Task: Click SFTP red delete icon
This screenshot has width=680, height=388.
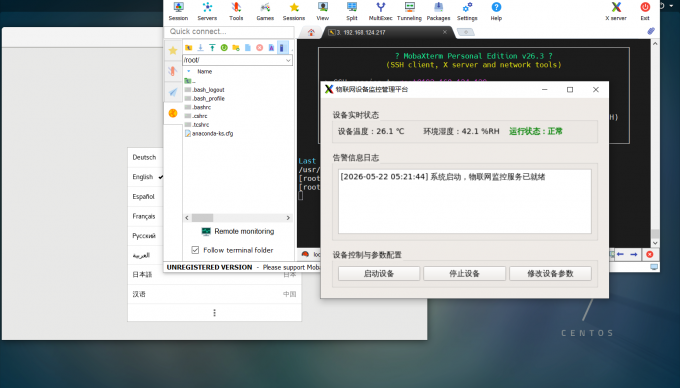Action: point(259,48)
